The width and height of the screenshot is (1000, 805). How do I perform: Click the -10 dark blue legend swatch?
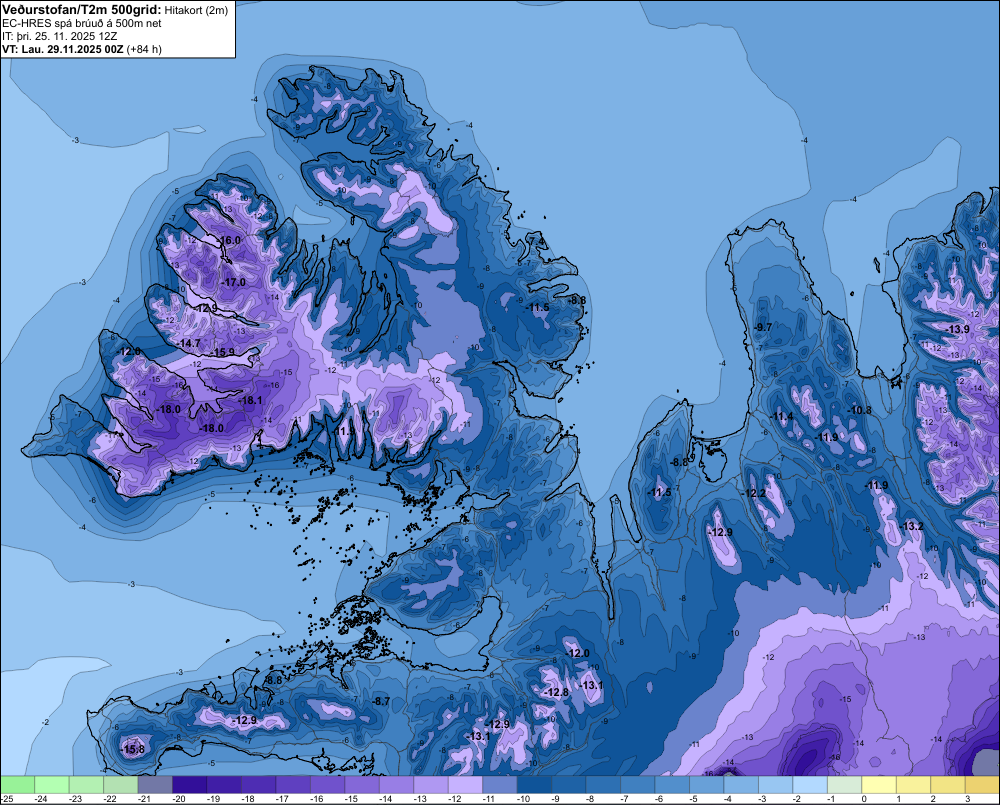pyautogui.click(x=534, y=784)
